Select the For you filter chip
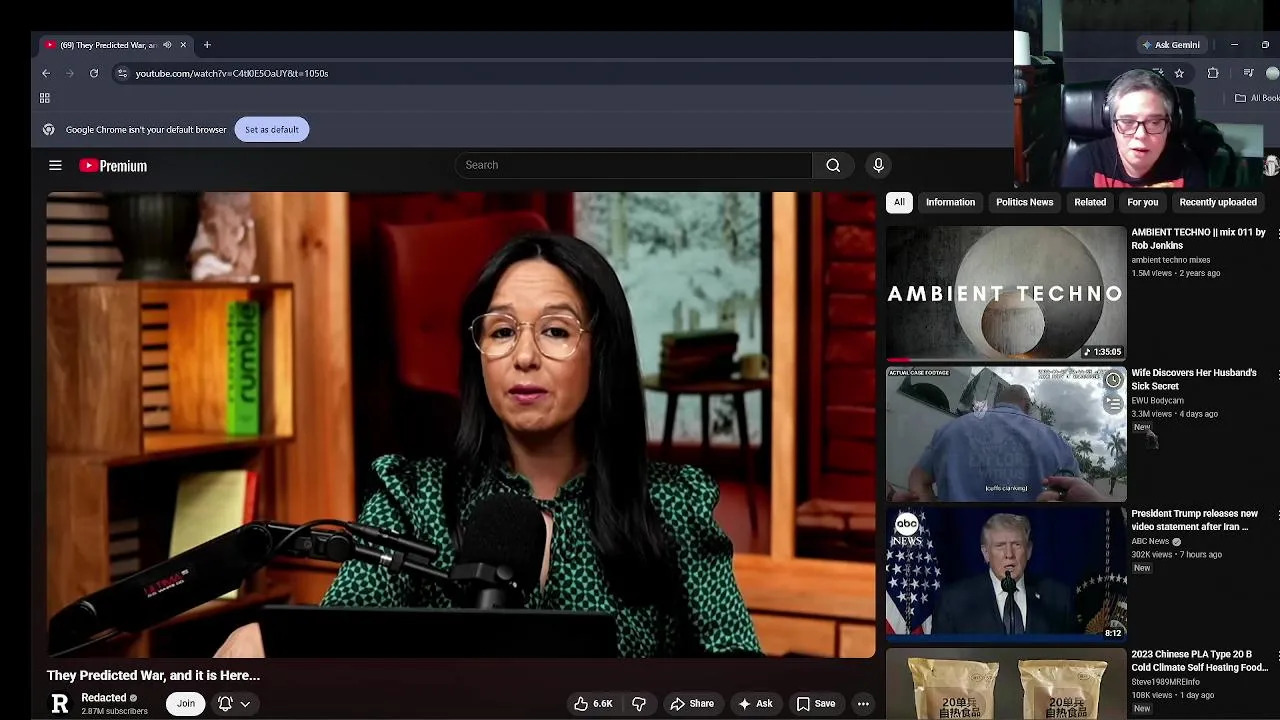This screenshot has height=720, width=1280. [x=1142, y=202]
